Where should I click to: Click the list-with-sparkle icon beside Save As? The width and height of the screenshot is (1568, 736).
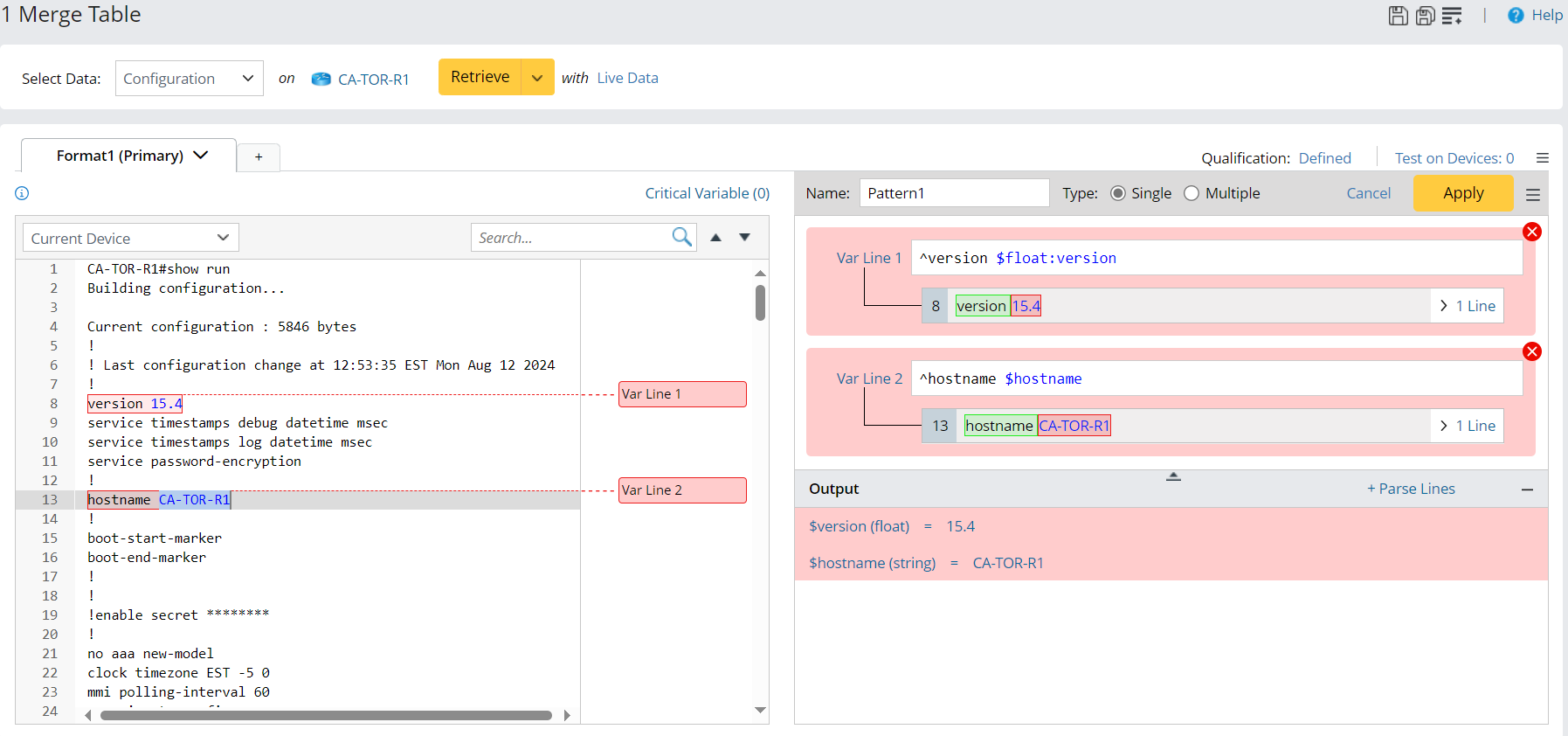tap(1452, 16)
